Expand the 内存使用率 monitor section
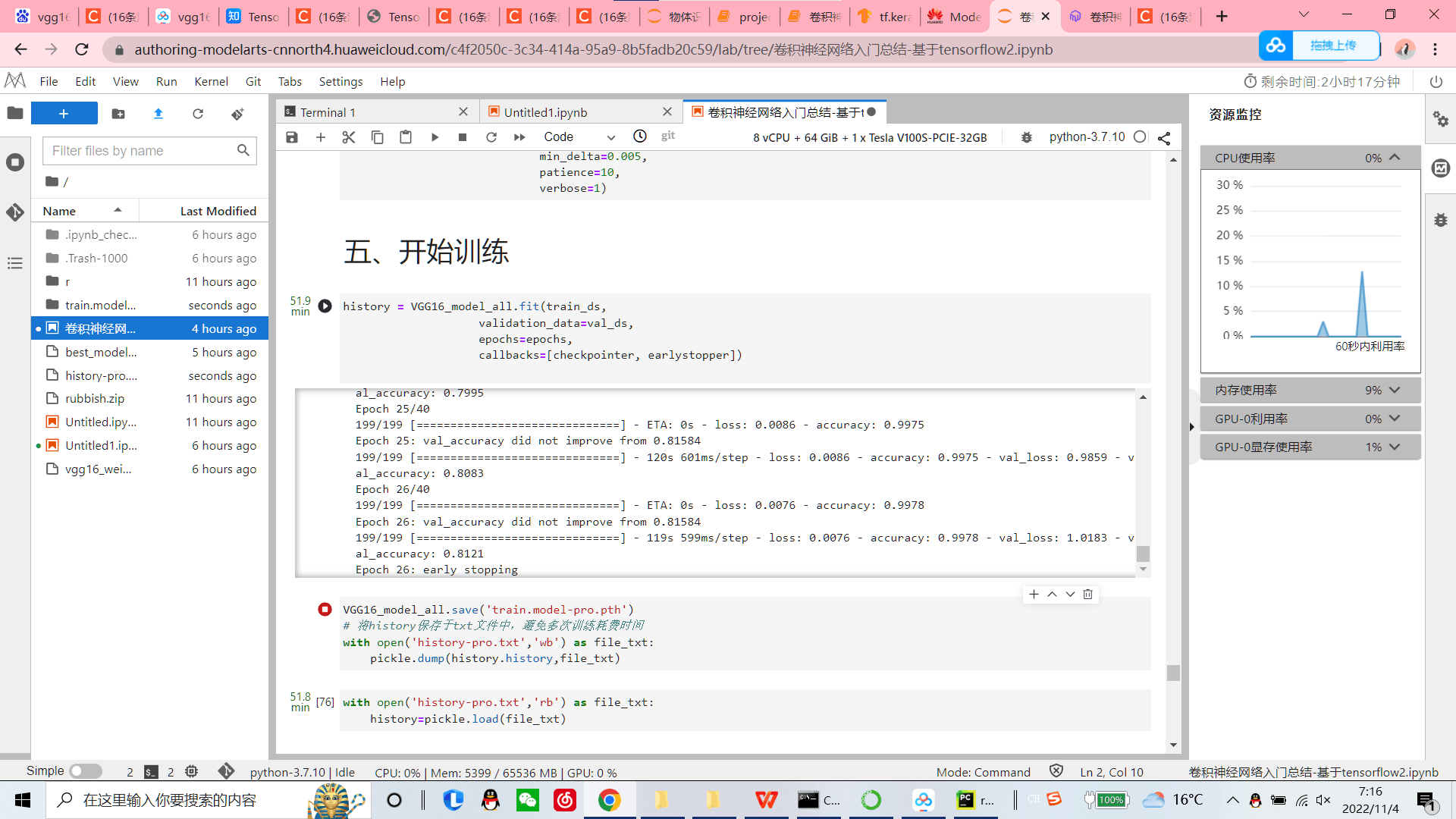The height and width of the screenshot is (819, 1456). pyautogui.click(x=1394, y=390)
